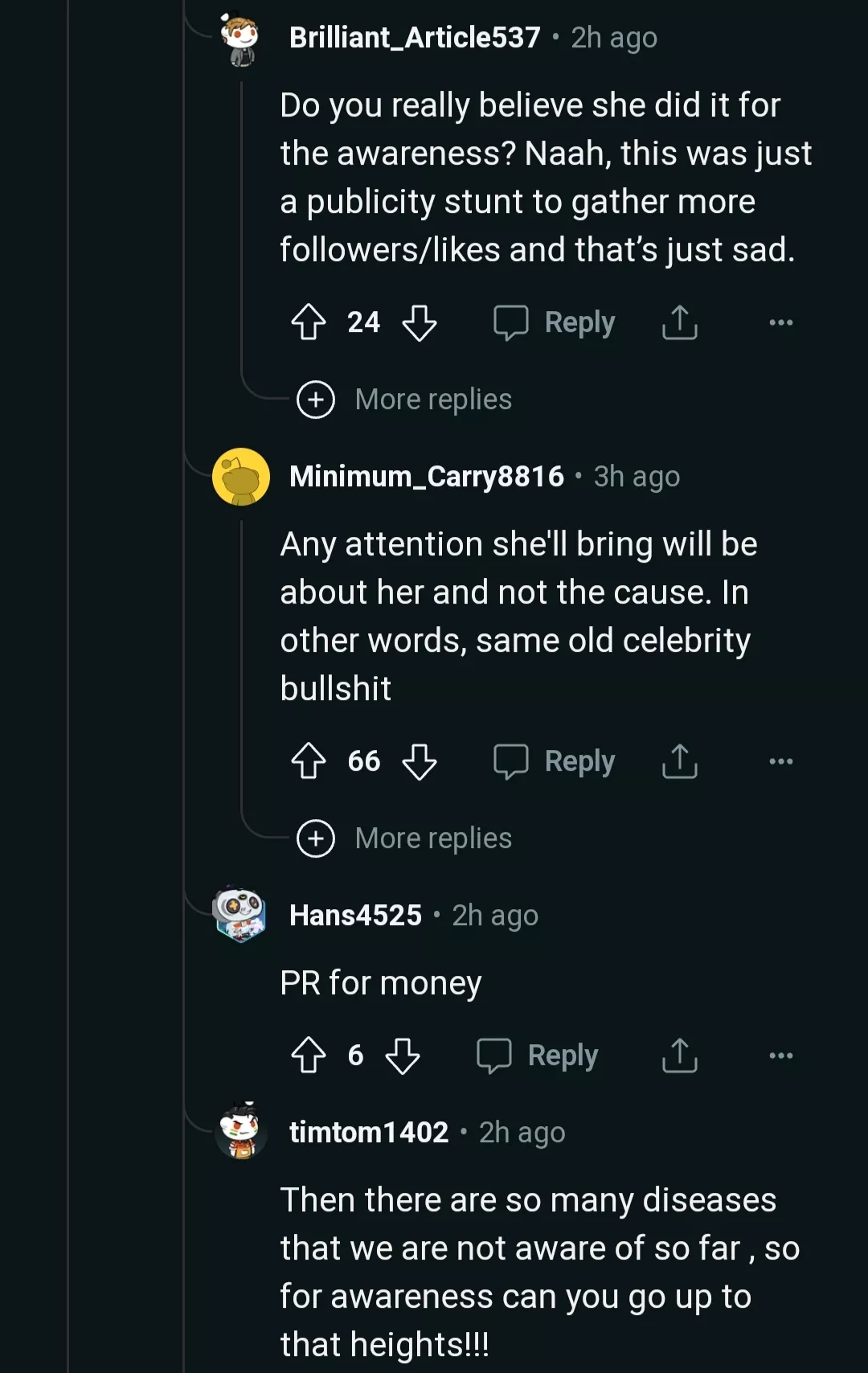The width and height of the screenshot is (868, 1373).
Task: Downvote Hans4525's comment
Action: click(x=403, y=1055)
